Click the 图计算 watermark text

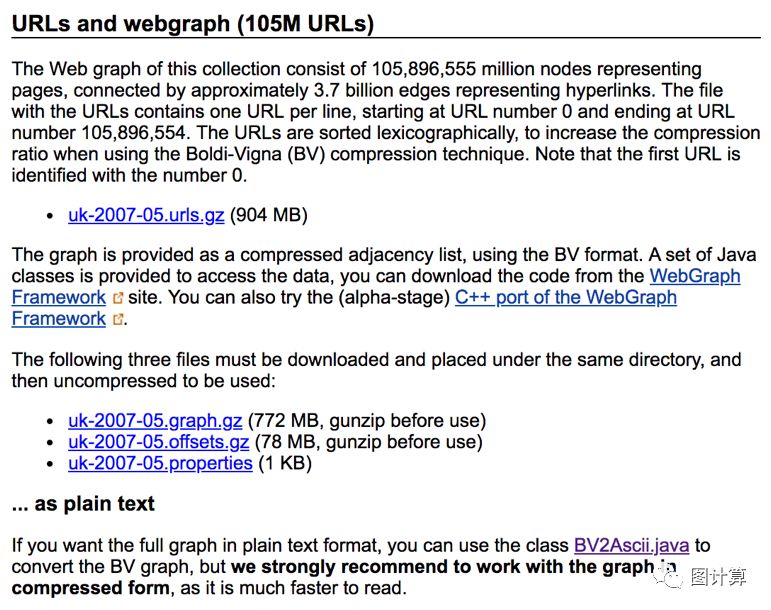tap(717, 578)
